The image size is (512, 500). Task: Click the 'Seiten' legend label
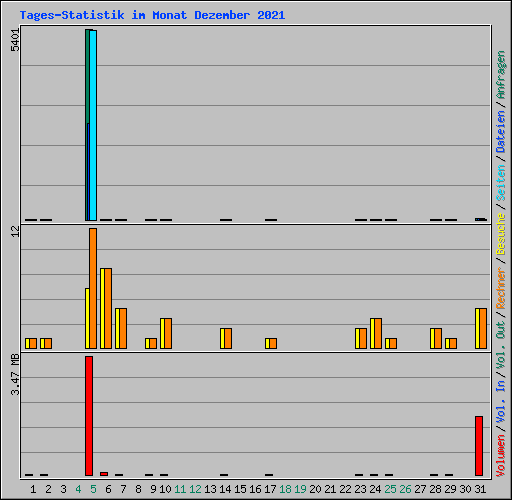501,183
